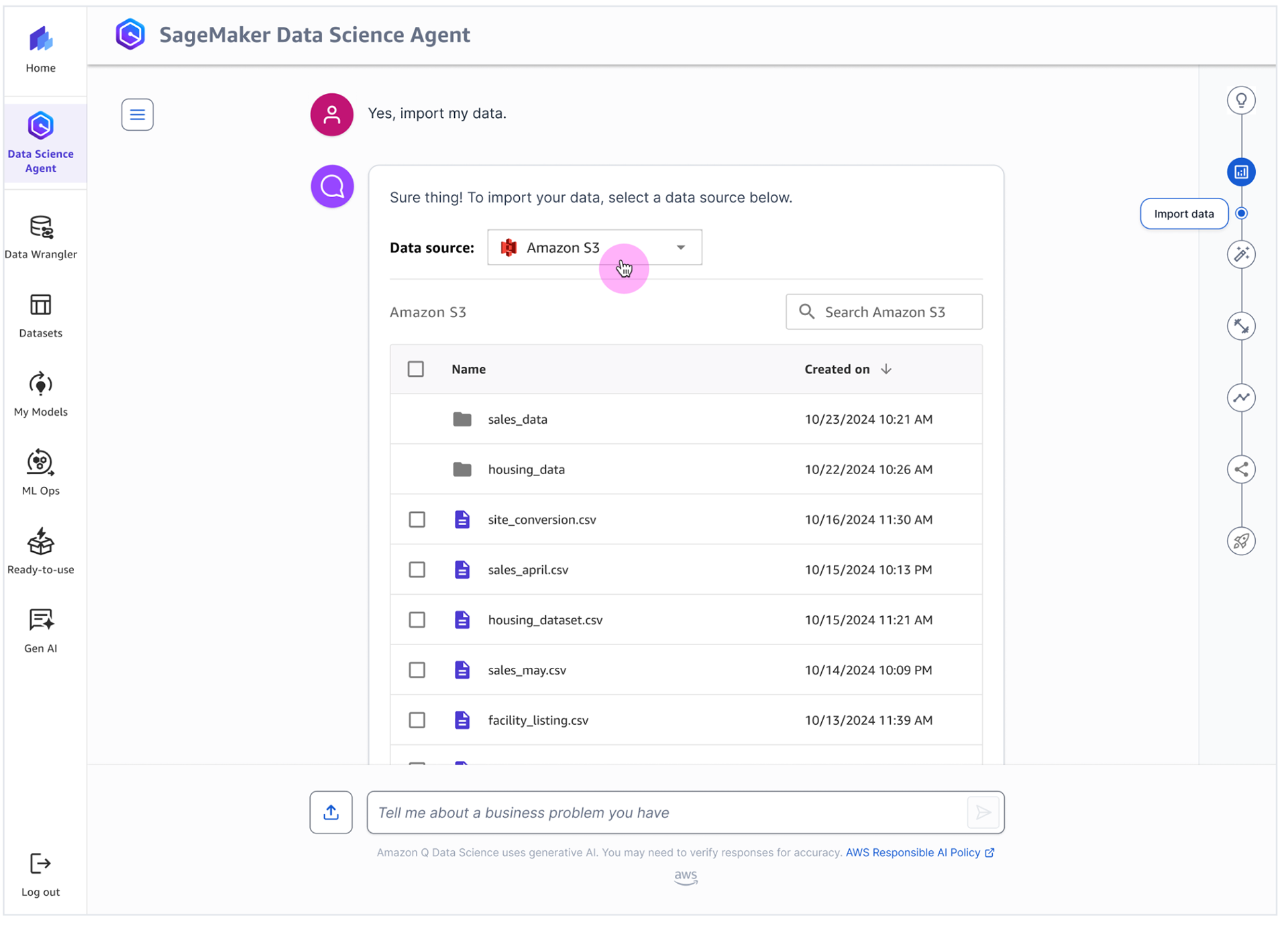Click the Name column header

coord(468,369)
